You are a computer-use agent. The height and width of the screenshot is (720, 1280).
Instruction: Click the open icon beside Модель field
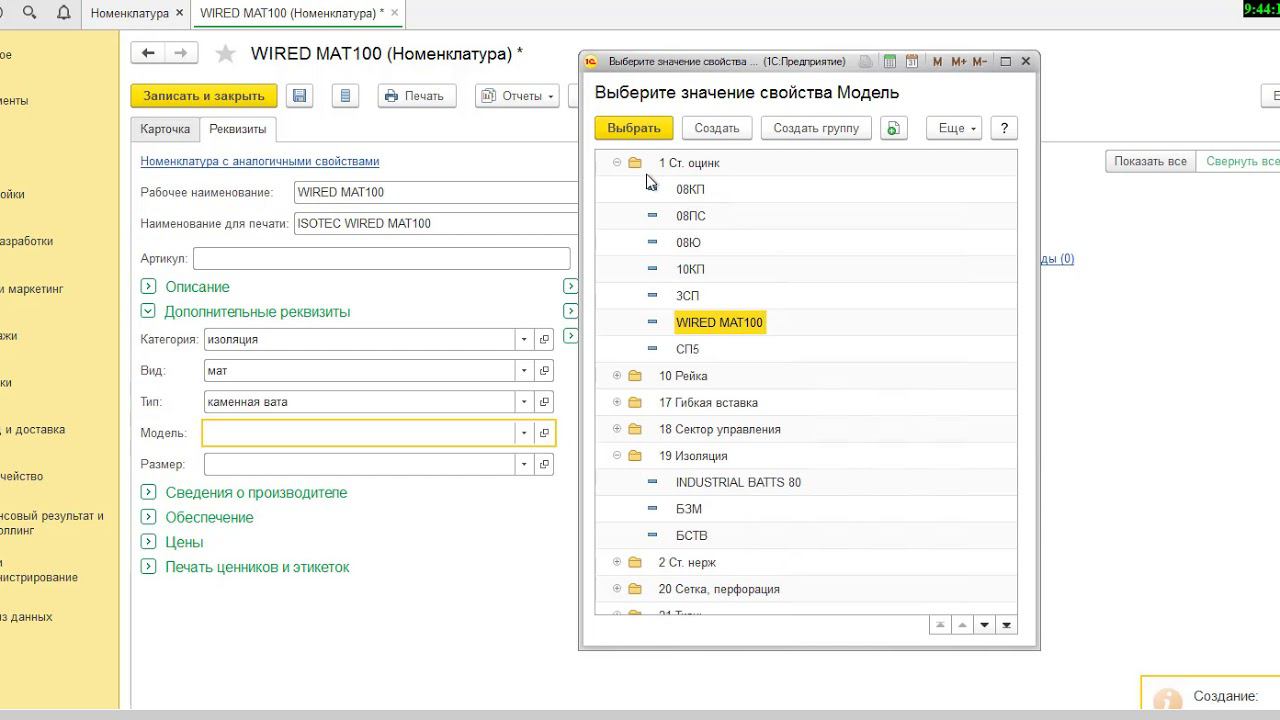(544, 433)
